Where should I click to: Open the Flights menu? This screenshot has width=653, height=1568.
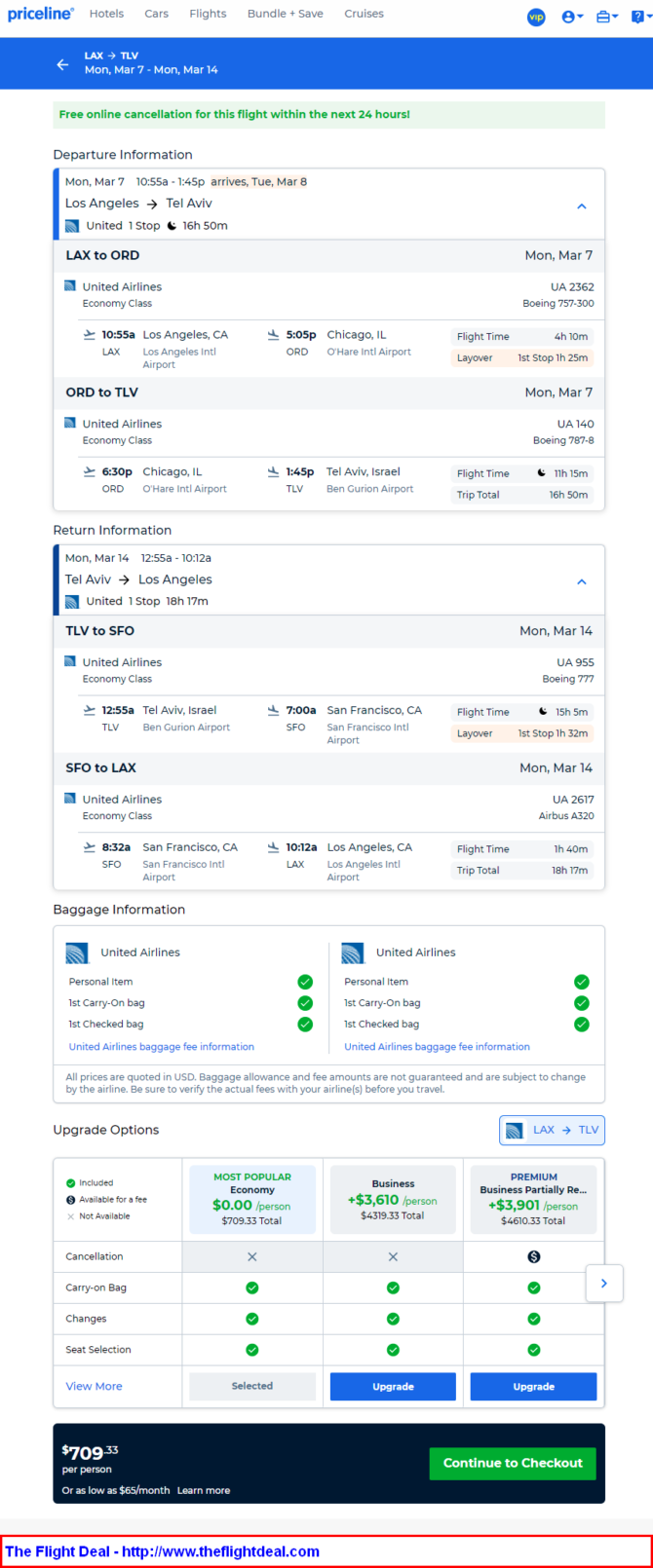click(x=208, y=14)
